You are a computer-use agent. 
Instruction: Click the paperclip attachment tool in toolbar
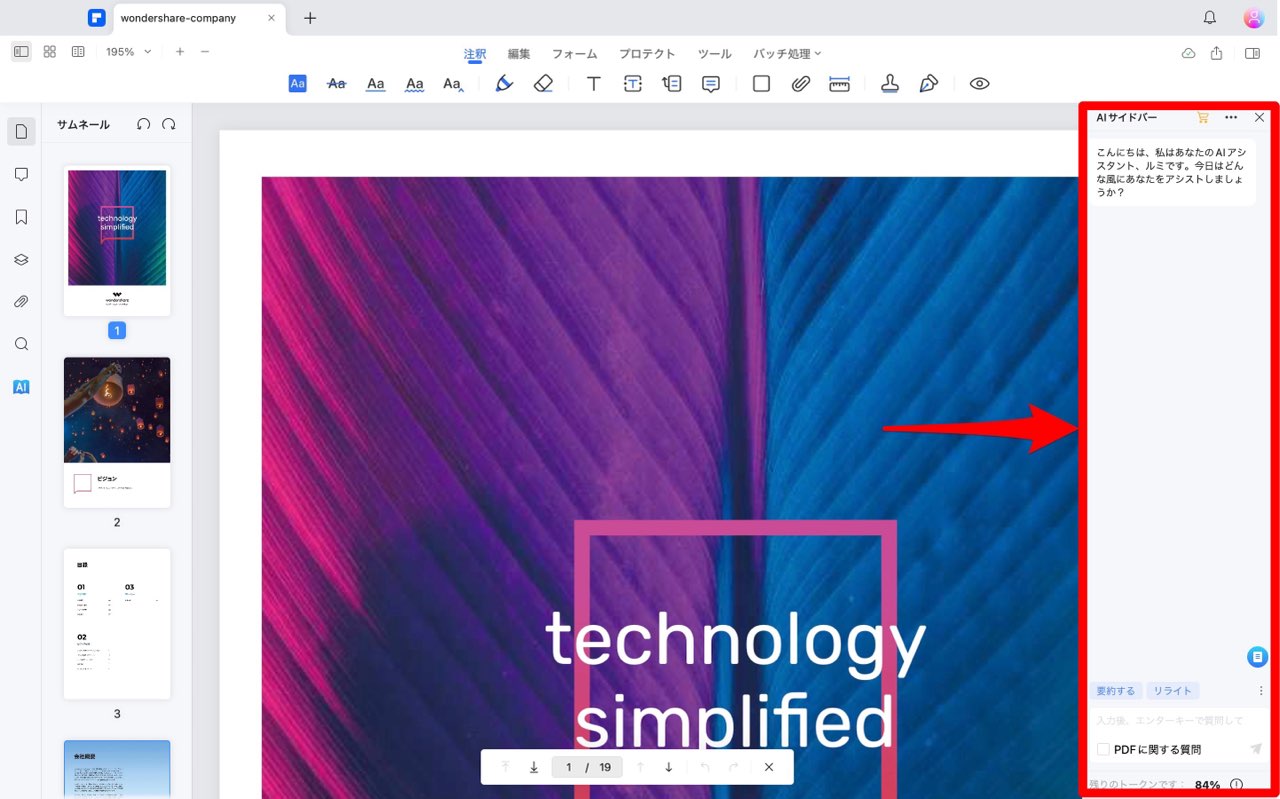pos(800,84)
